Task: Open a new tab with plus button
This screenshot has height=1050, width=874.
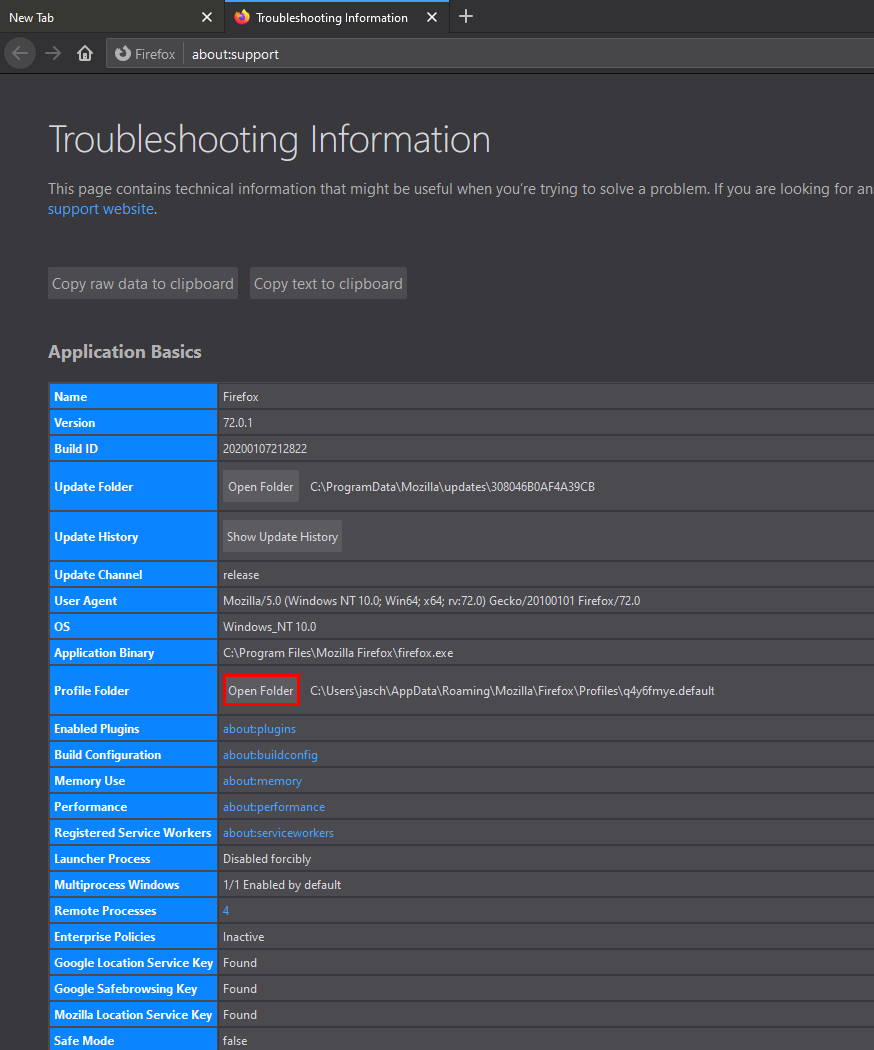Action: click(x=466, y=17)
